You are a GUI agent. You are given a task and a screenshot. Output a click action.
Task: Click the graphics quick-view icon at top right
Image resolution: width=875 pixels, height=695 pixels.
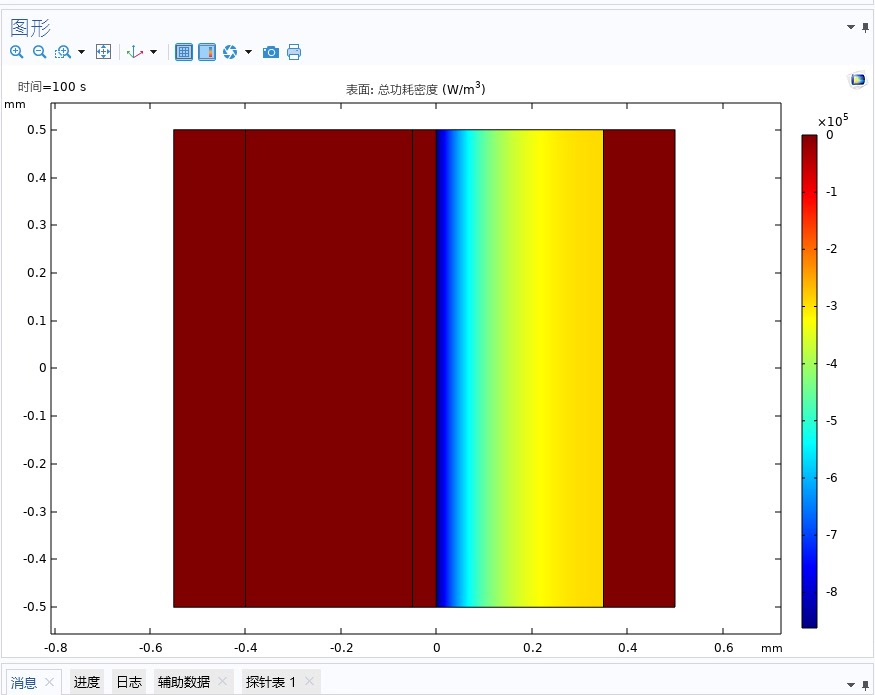858,80
